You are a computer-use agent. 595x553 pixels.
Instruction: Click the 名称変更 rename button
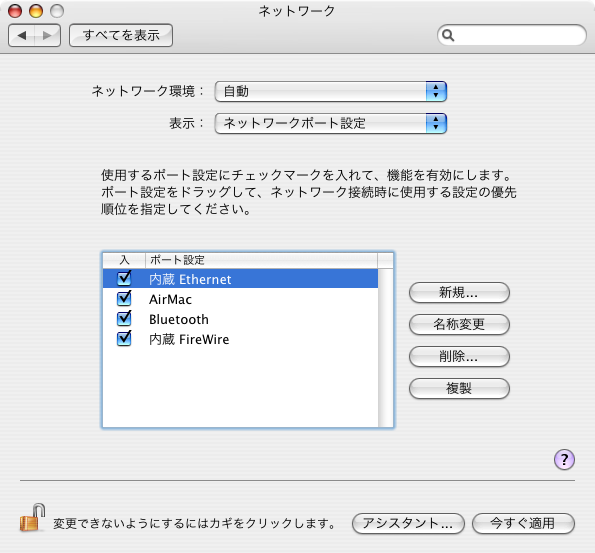point(459,325)
